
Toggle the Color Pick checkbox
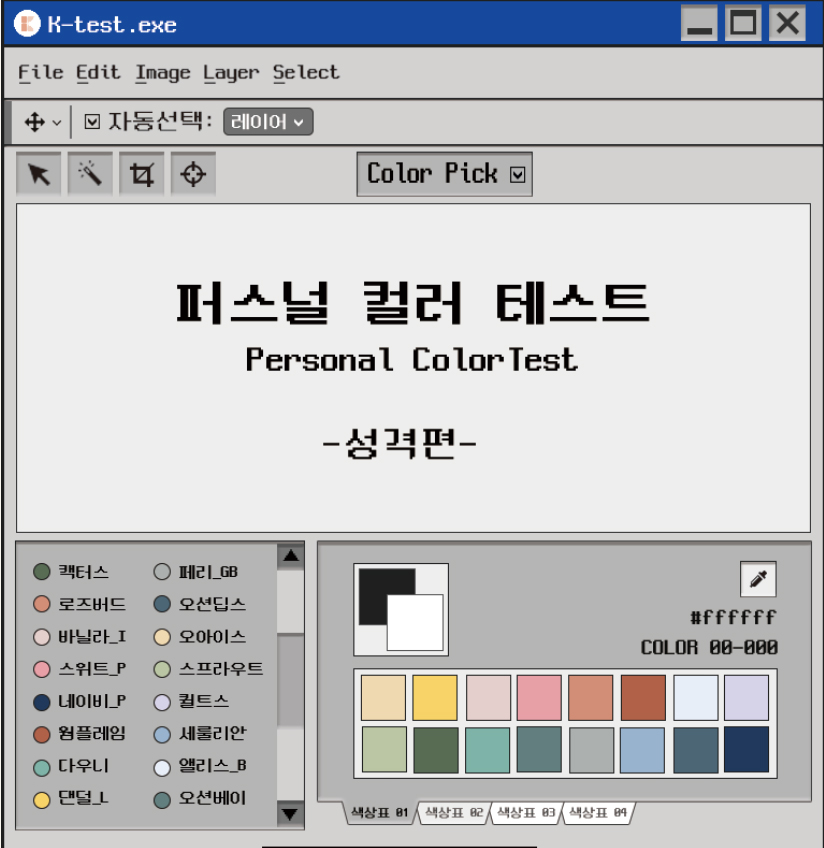coord(517,175)
